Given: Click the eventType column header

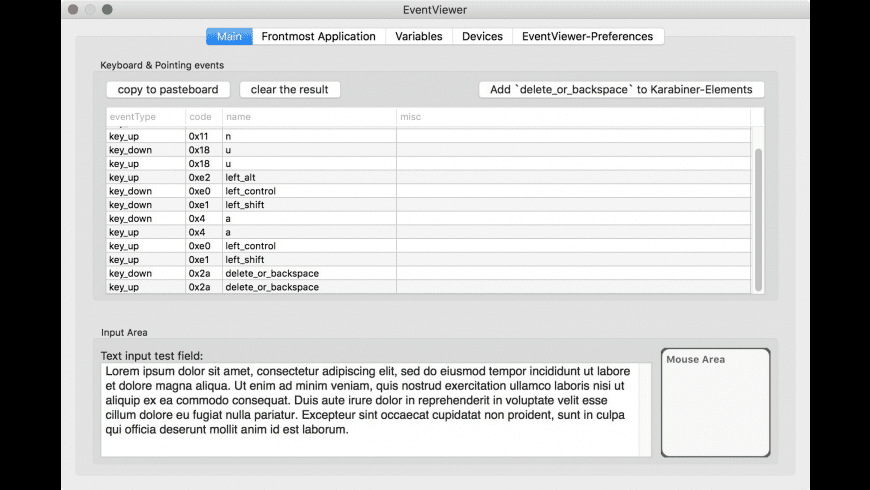Looking at the screenshot, I should click(x=144, y=117).
